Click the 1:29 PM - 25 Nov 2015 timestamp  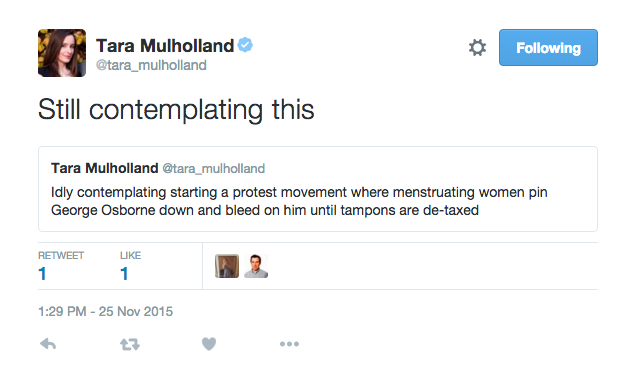tap(105, 312)
